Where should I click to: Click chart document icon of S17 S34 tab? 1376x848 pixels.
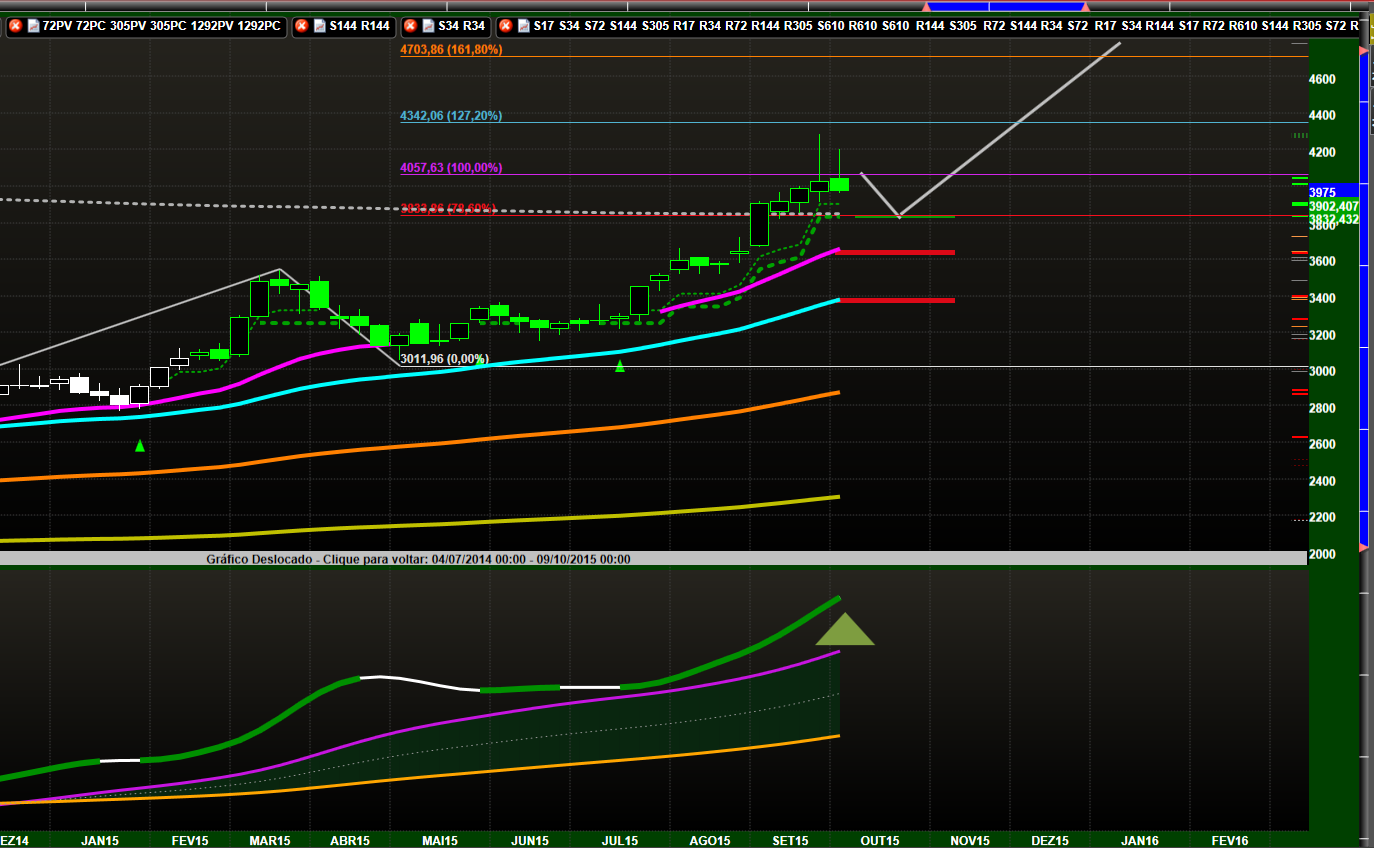[522, 25]
